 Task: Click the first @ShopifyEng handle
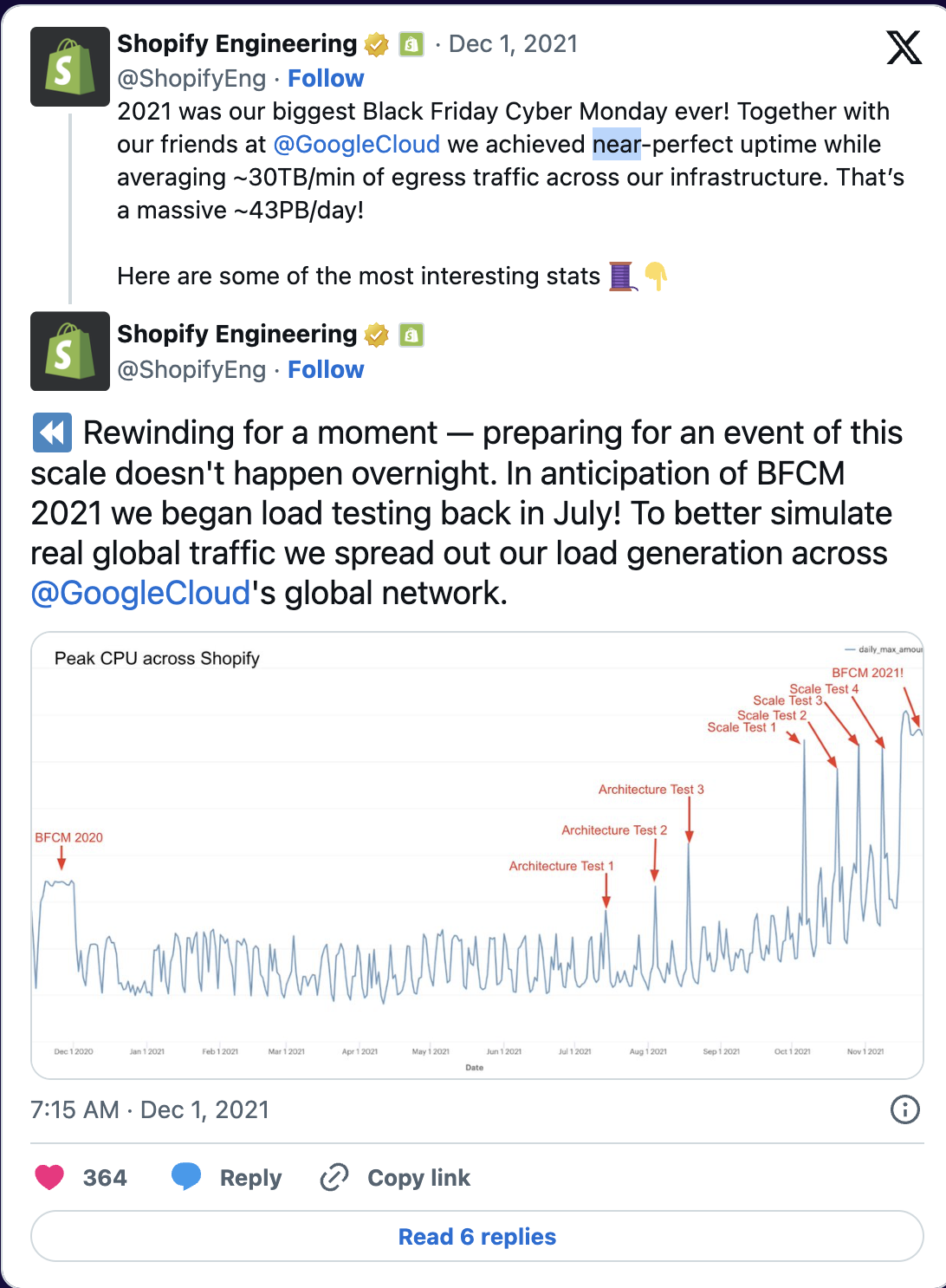tap(191, 78)
